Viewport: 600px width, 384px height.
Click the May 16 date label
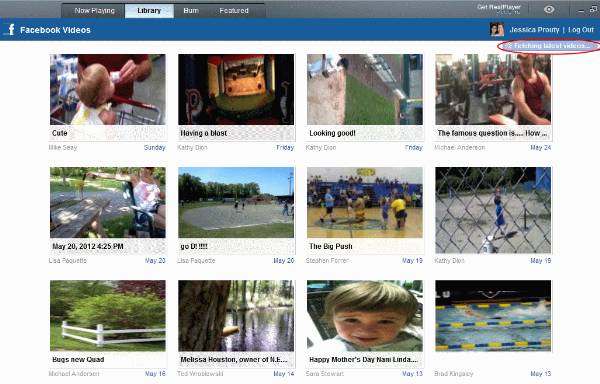[155, 374]
